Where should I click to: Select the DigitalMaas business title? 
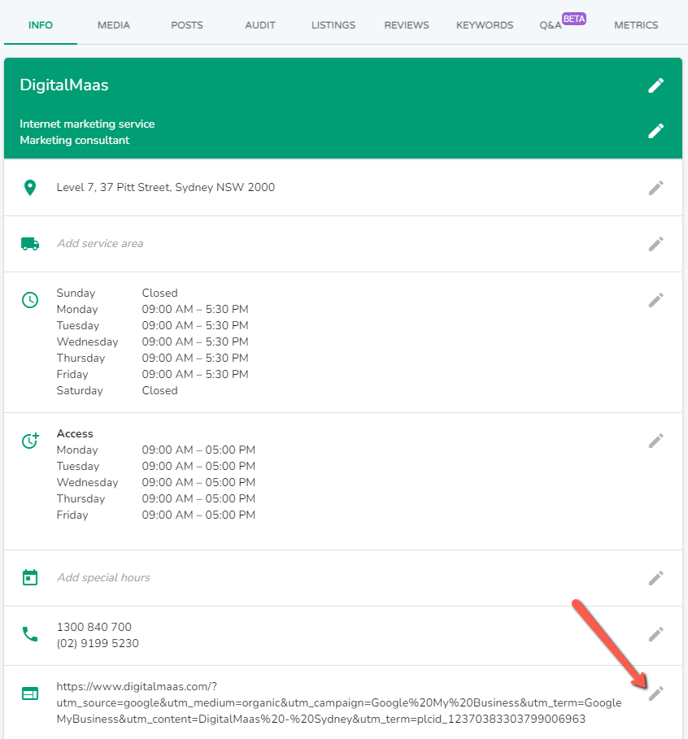point(64,85)
